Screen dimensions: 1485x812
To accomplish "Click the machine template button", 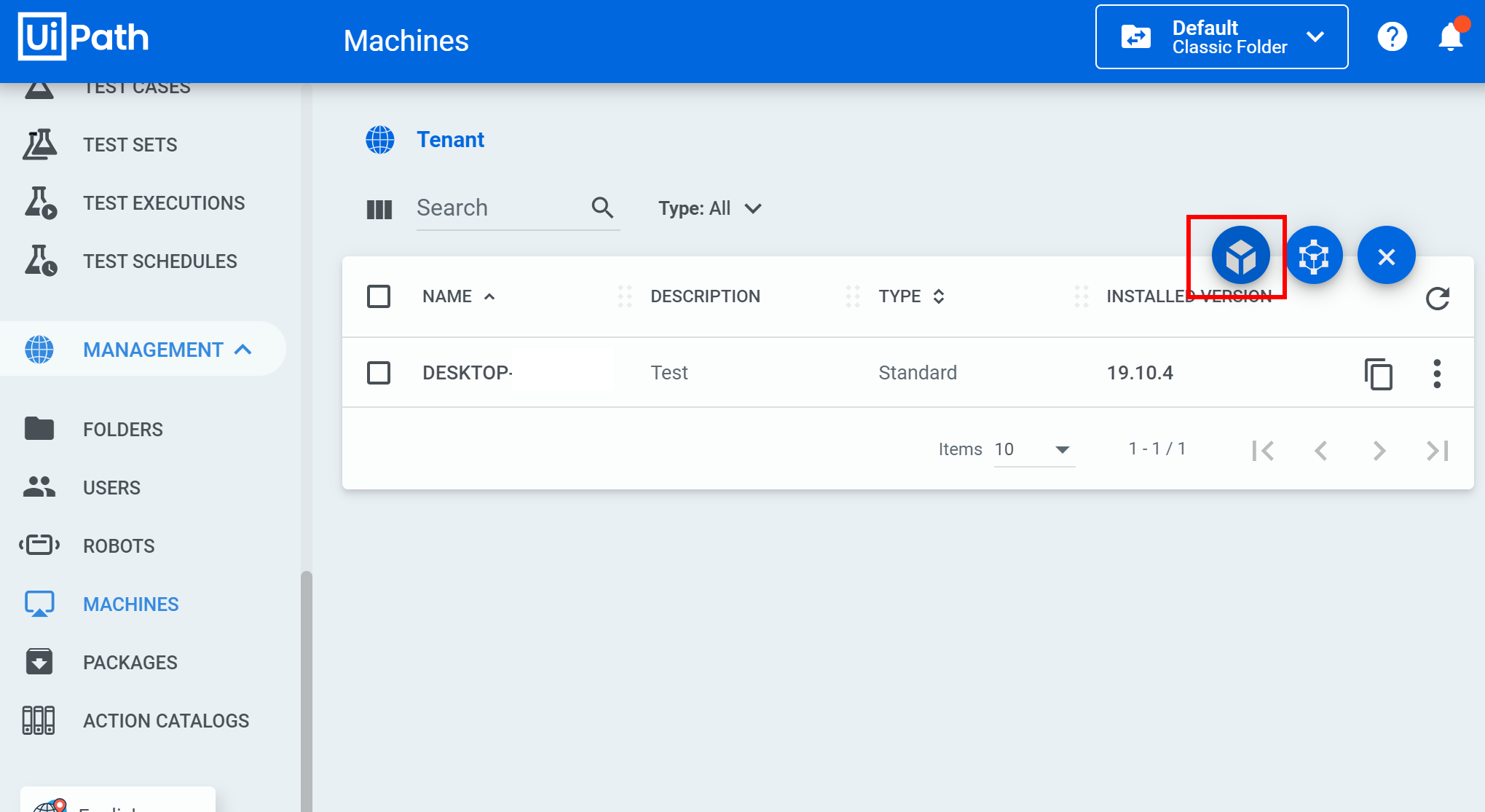I will (1314, 256).
